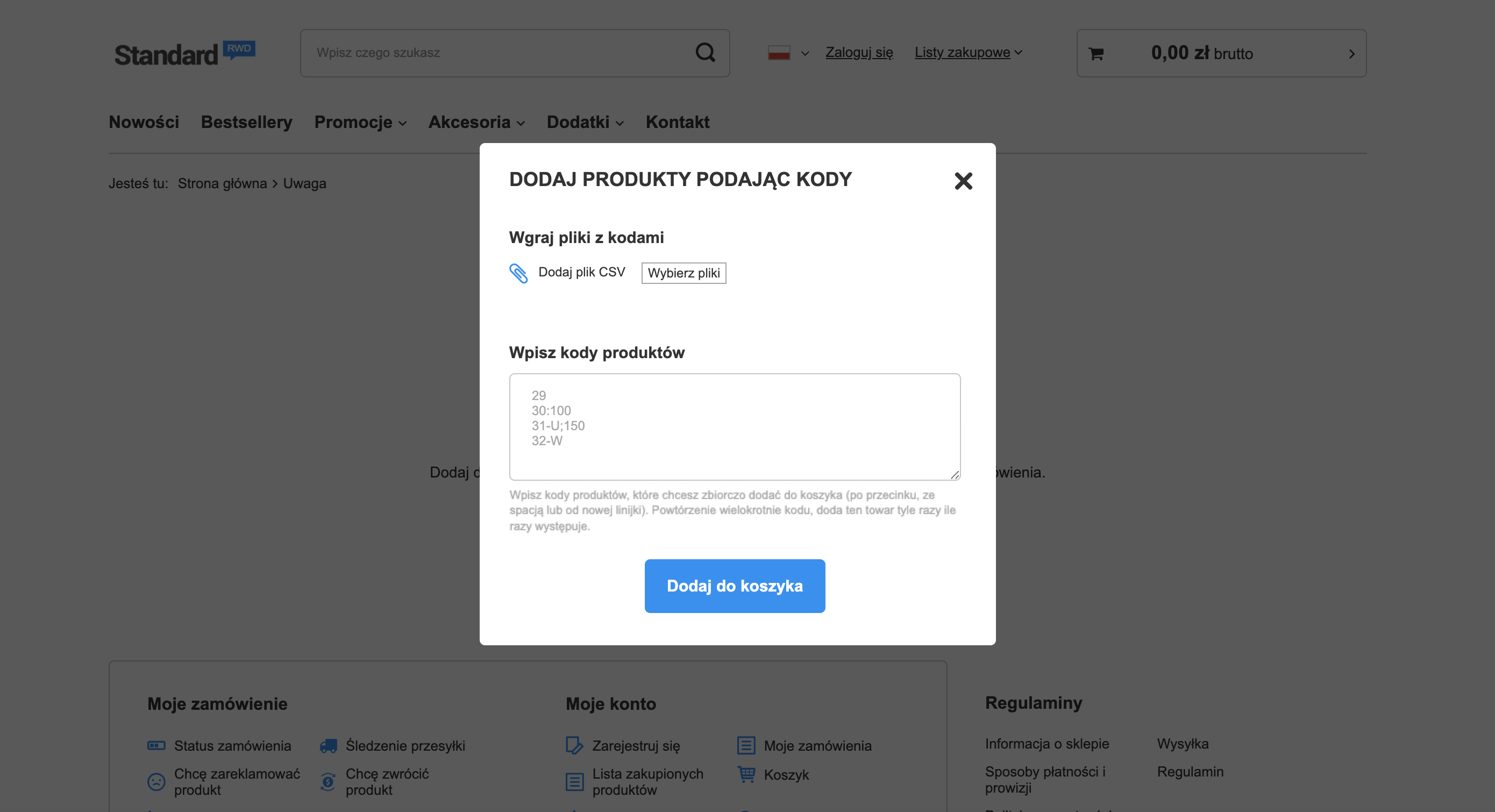Expand the Akcesoria menu
This screenshot has width=1495, height=812.
pos(476,123)
